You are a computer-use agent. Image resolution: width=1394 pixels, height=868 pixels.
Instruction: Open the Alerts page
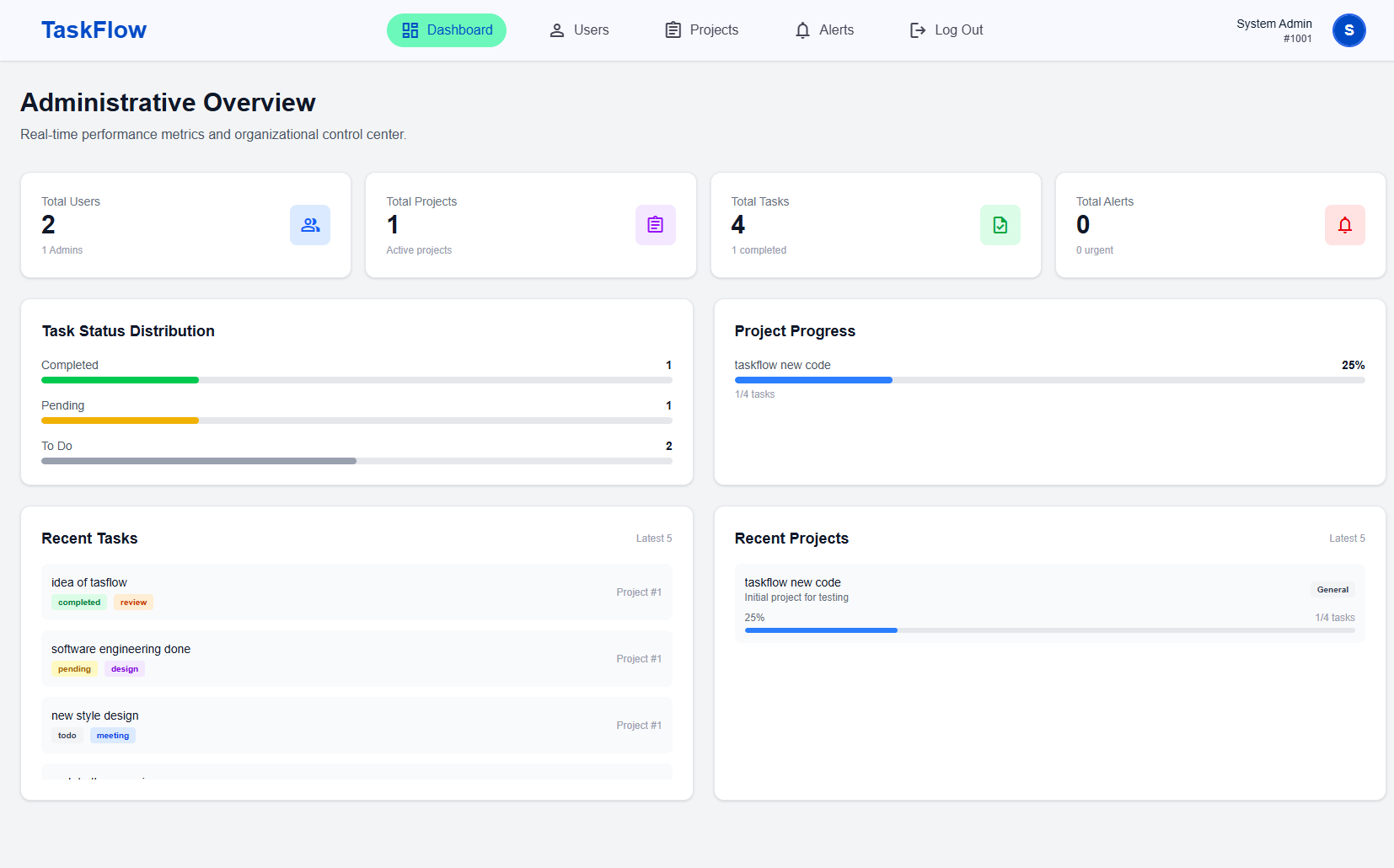[824, 30]
